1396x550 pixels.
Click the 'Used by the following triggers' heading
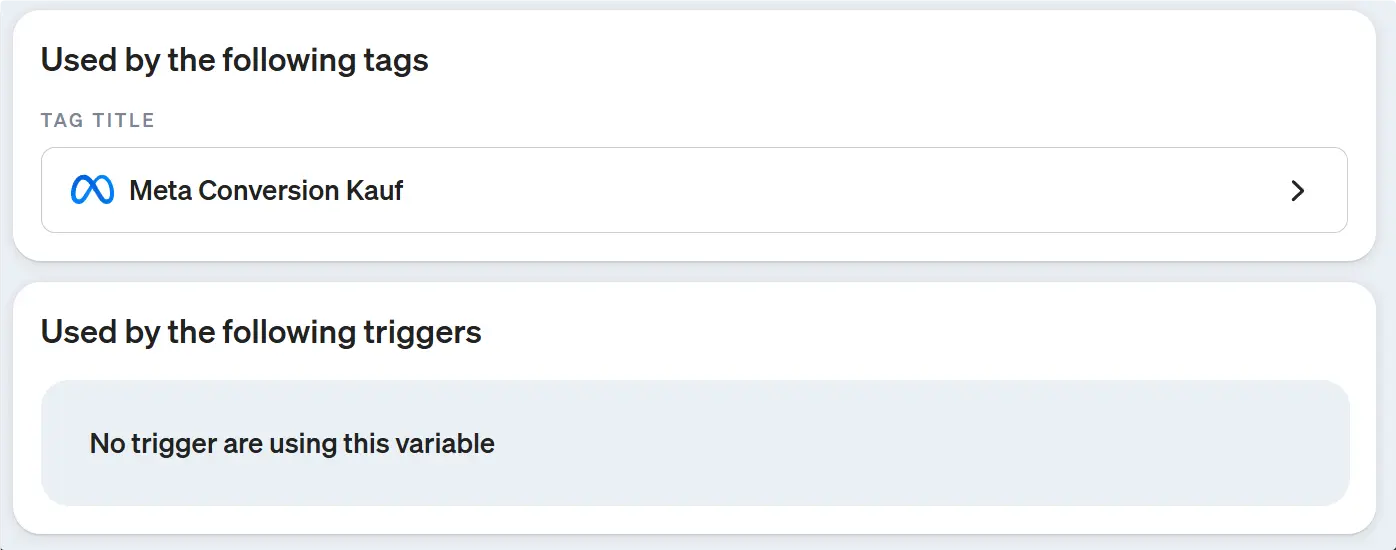261,331
